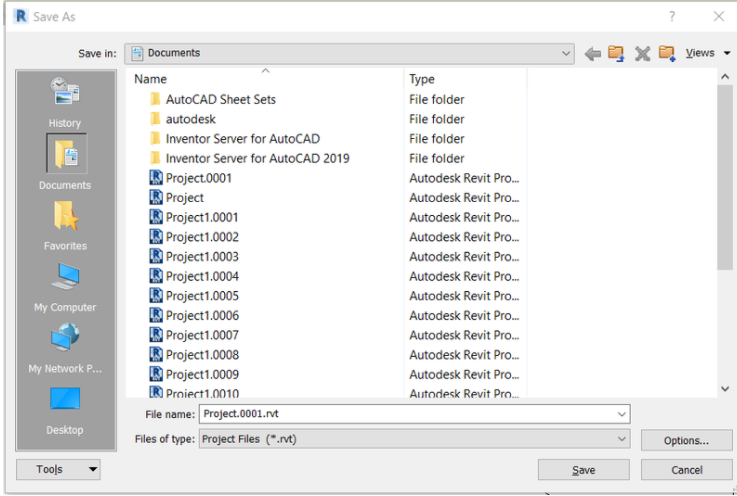Go up one folder level icon
Viewport: 737px width, 496px height.
tap(616, 54)
